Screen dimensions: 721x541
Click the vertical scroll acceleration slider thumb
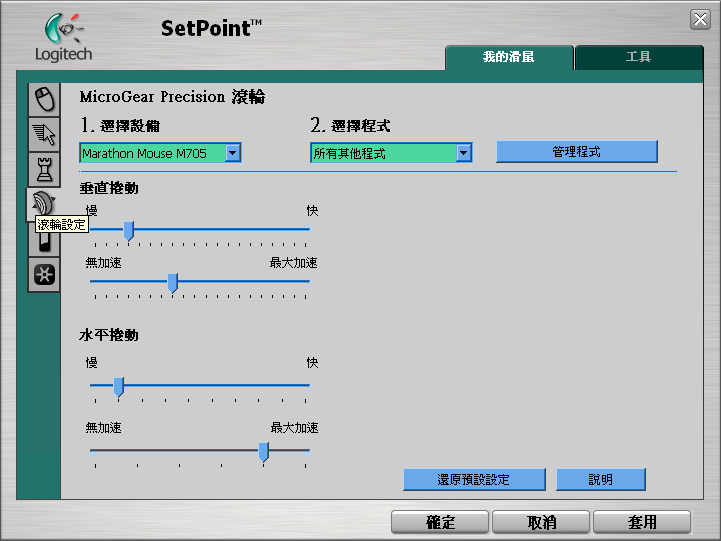coord(172,282)
